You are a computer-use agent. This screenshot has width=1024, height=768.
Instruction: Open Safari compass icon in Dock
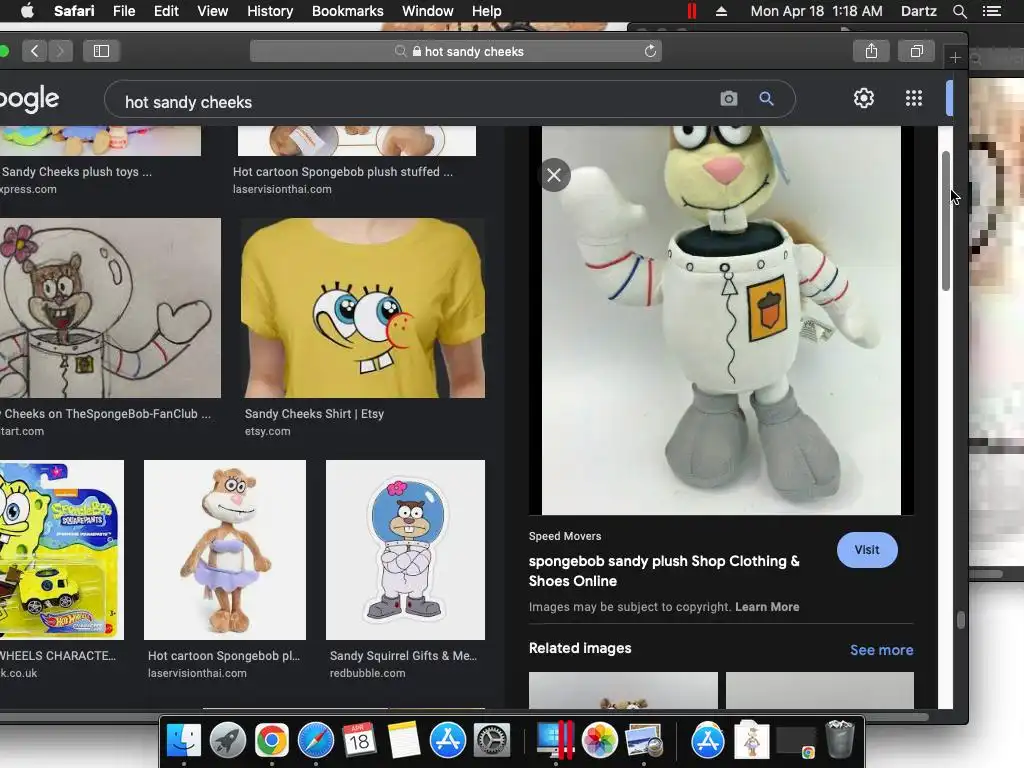pyautogui.click(x=315, y=741)
